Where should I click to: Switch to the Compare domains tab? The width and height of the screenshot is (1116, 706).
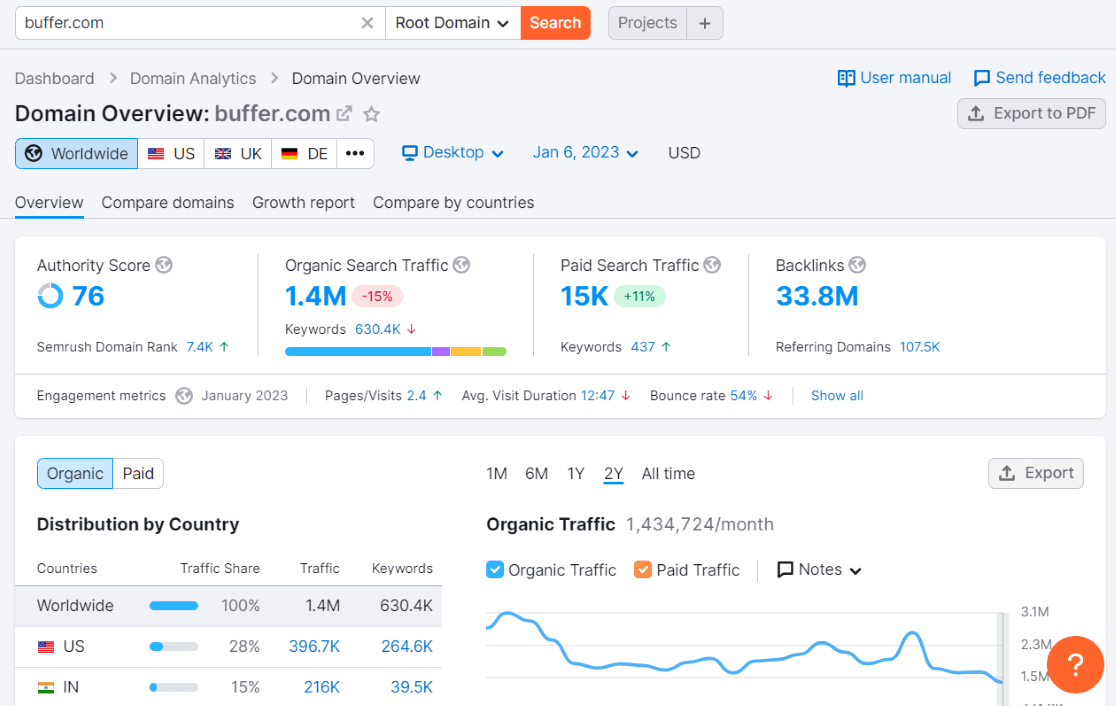point(167,202)
